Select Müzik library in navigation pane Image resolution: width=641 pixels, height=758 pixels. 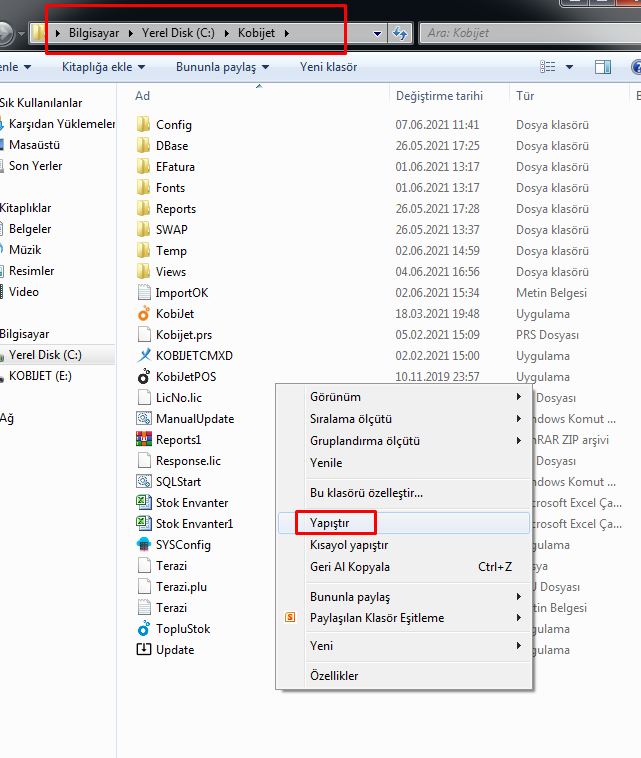(25, 250)
